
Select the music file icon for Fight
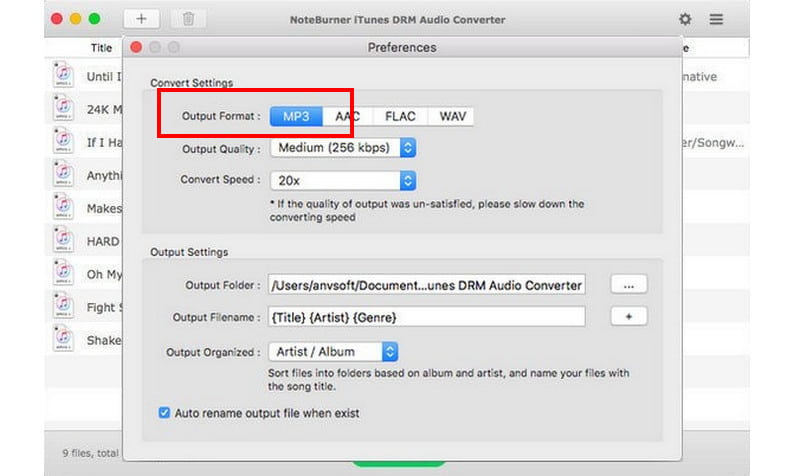click(63, 305)
